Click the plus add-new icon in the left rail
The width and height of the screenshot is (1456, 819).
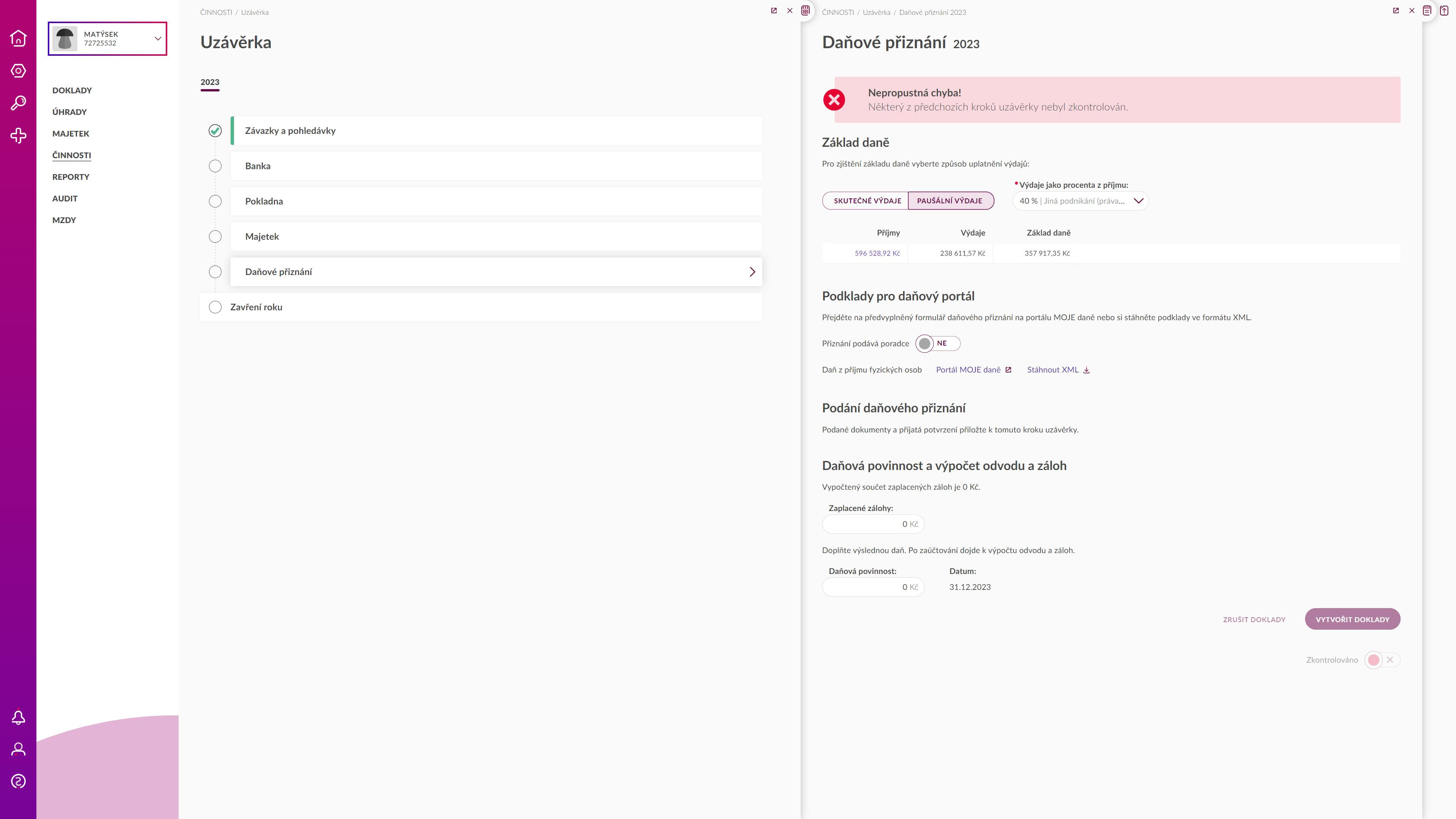coord(18,136)
